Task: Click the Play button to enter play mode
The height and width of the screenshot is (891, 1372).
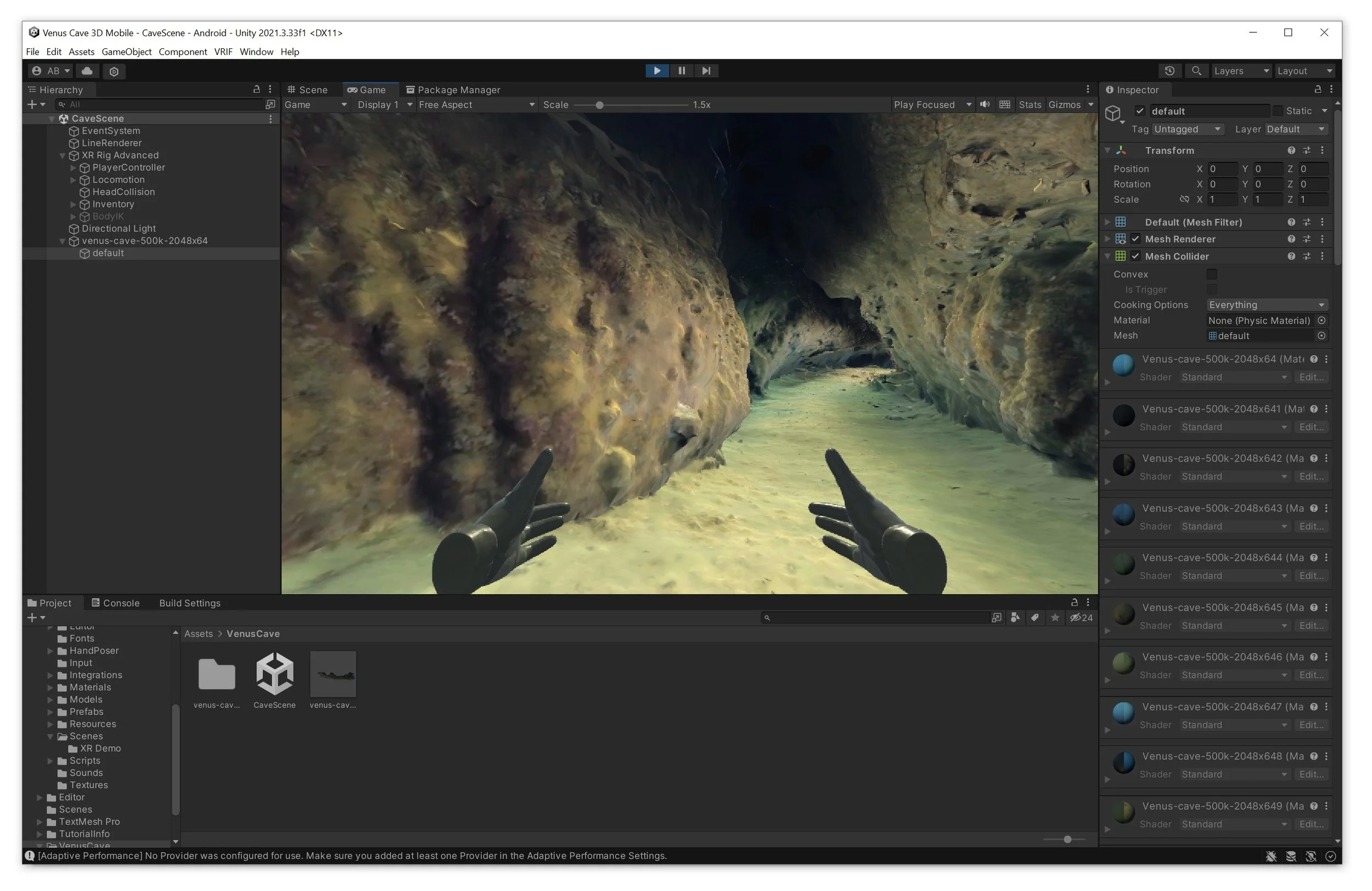Action: tap(657, 70)
